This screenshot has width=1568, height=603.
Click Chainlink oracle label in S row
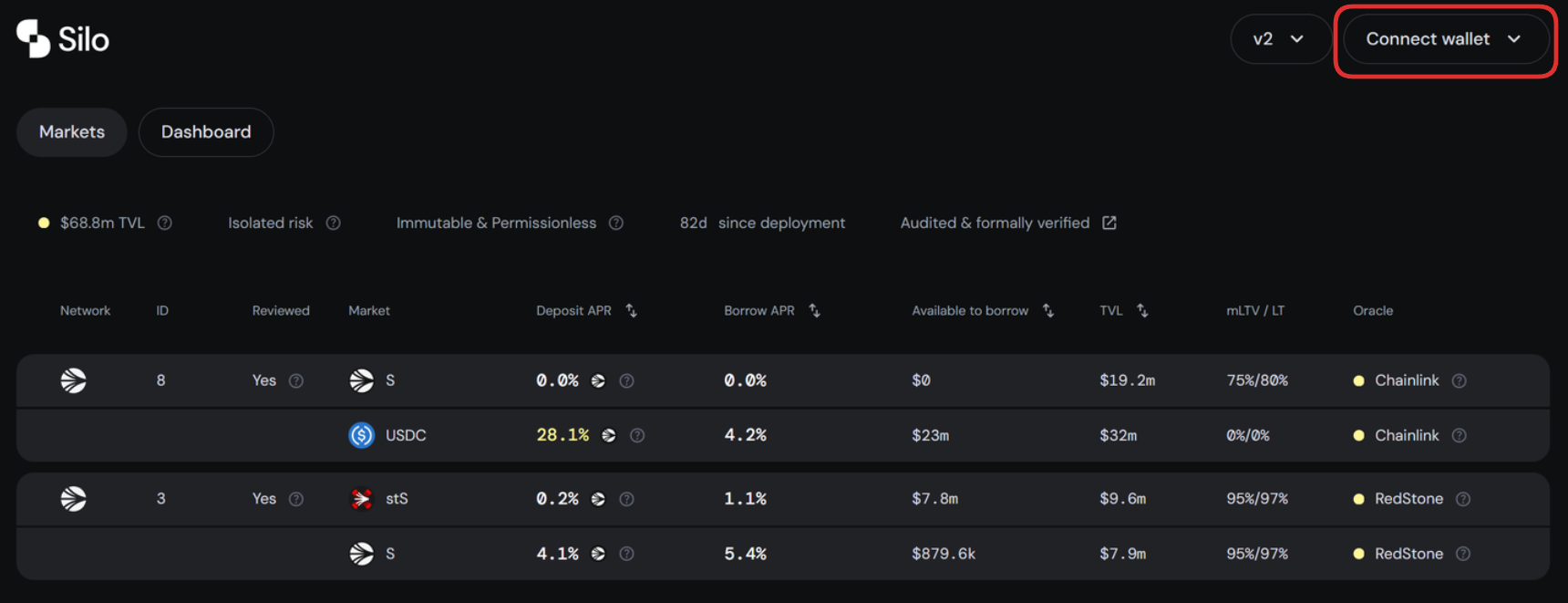point(1407,380)
